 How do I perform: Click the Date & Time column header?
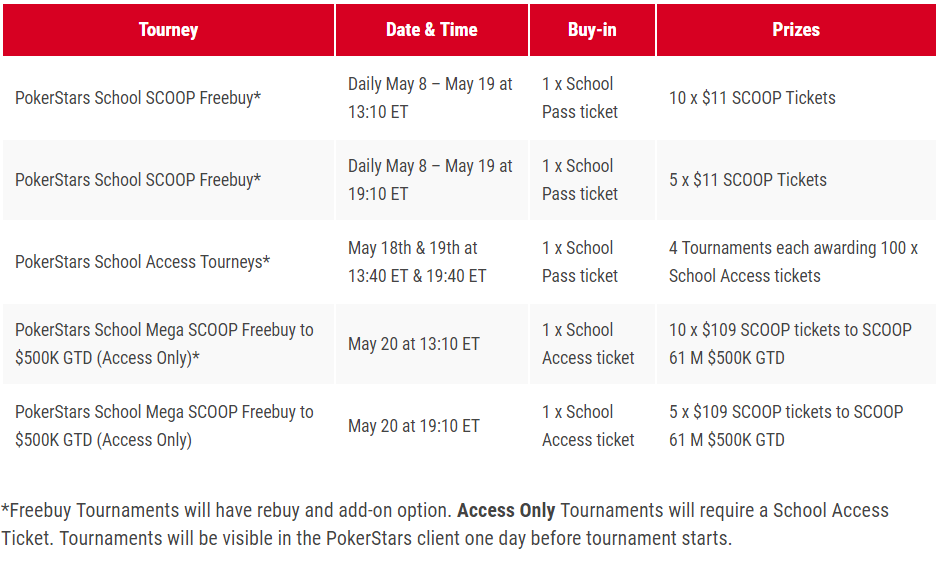click(x=432, y=30)
